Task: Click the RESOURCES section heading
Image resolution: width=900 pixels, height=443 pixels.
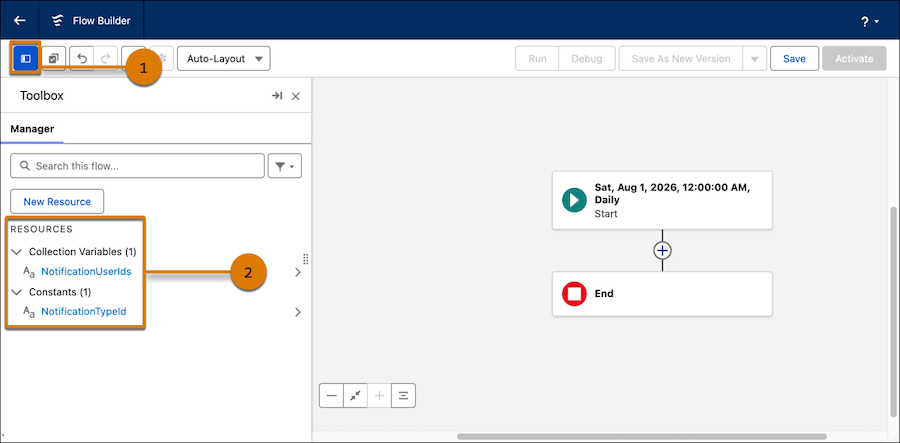Action: point(41,229)
